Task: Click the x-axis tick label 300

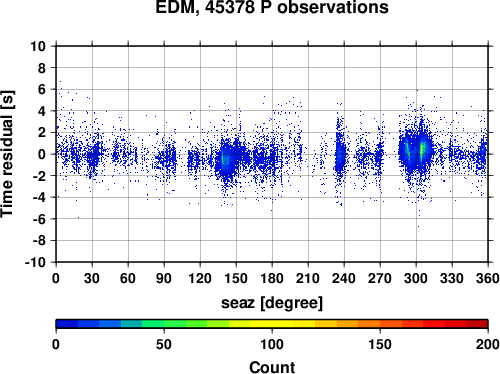Action: point(416,278)
